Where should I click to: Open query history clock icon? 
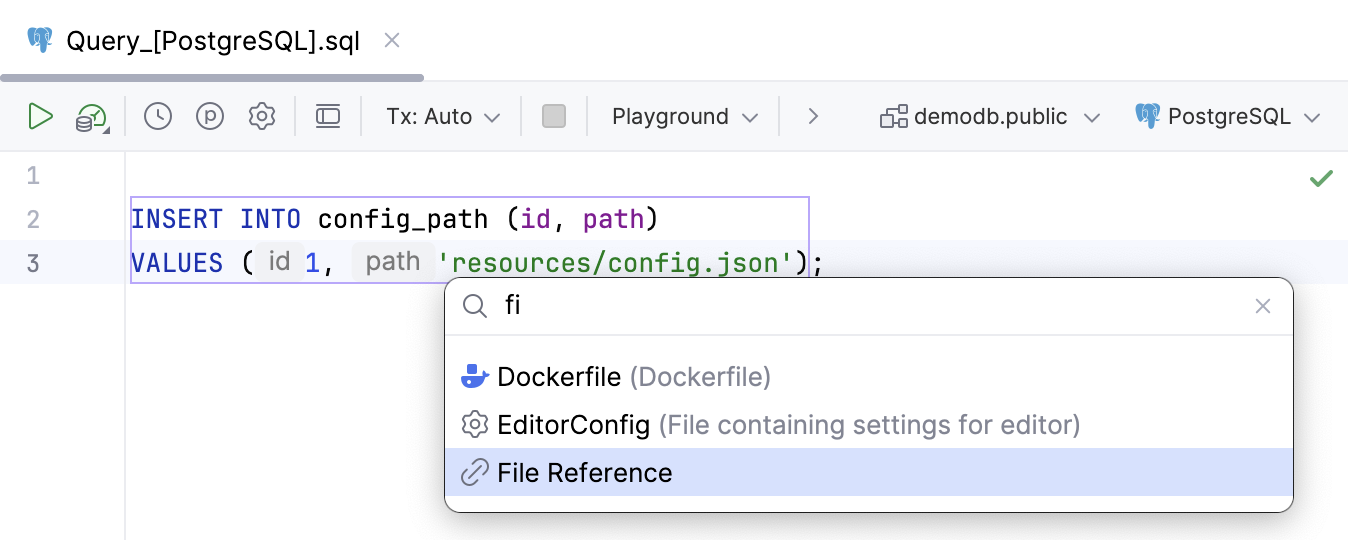click(x=158, y=116)
